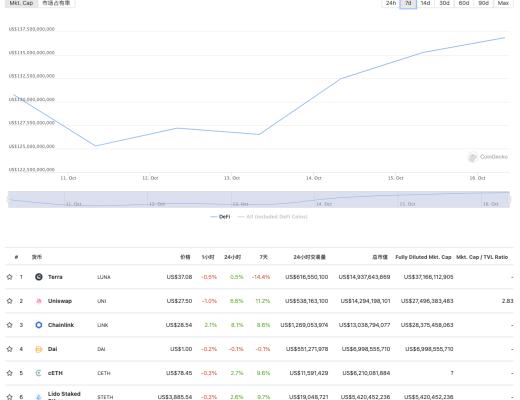Open the cETH coin page
The width and height of the screenshot is (520, 400).
(x=55, y=373)
